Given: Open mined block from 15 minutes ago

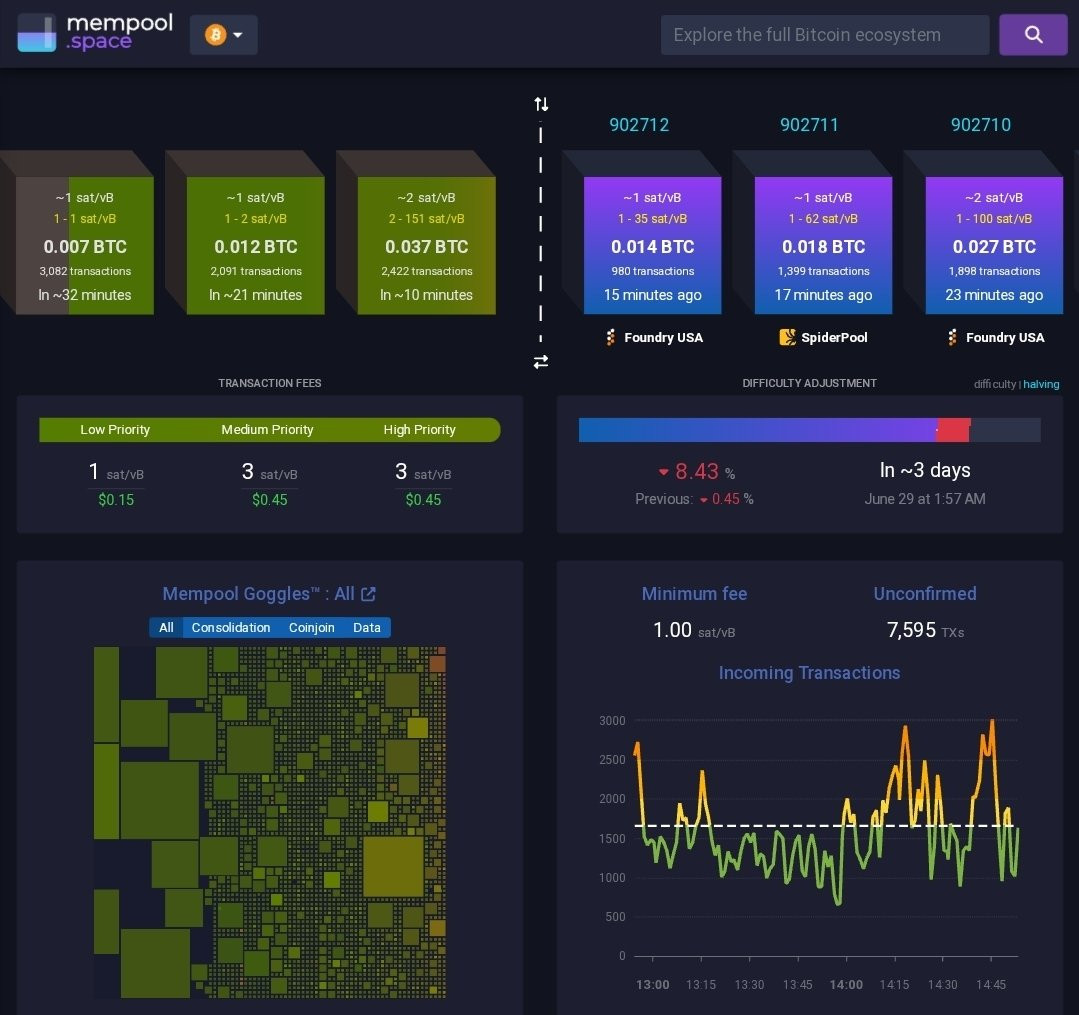Looking at the screenshot, I should pos(652,246).
